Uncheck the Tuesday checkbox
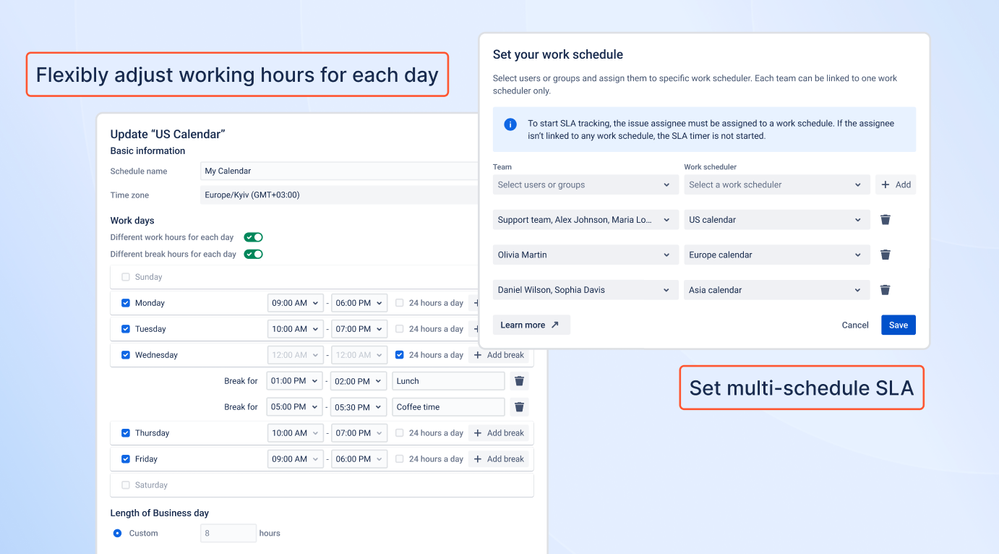 (x=126, y=329)
